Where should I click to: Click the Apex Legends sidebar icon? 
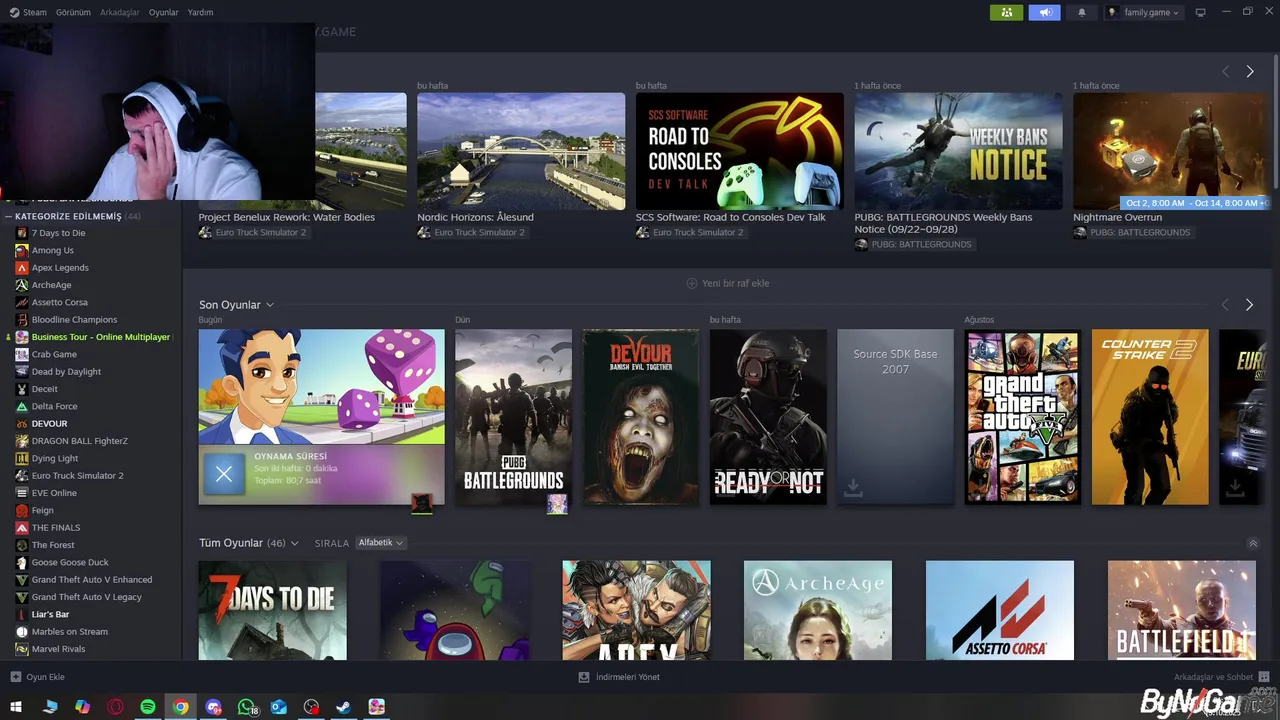click(21, 268)
